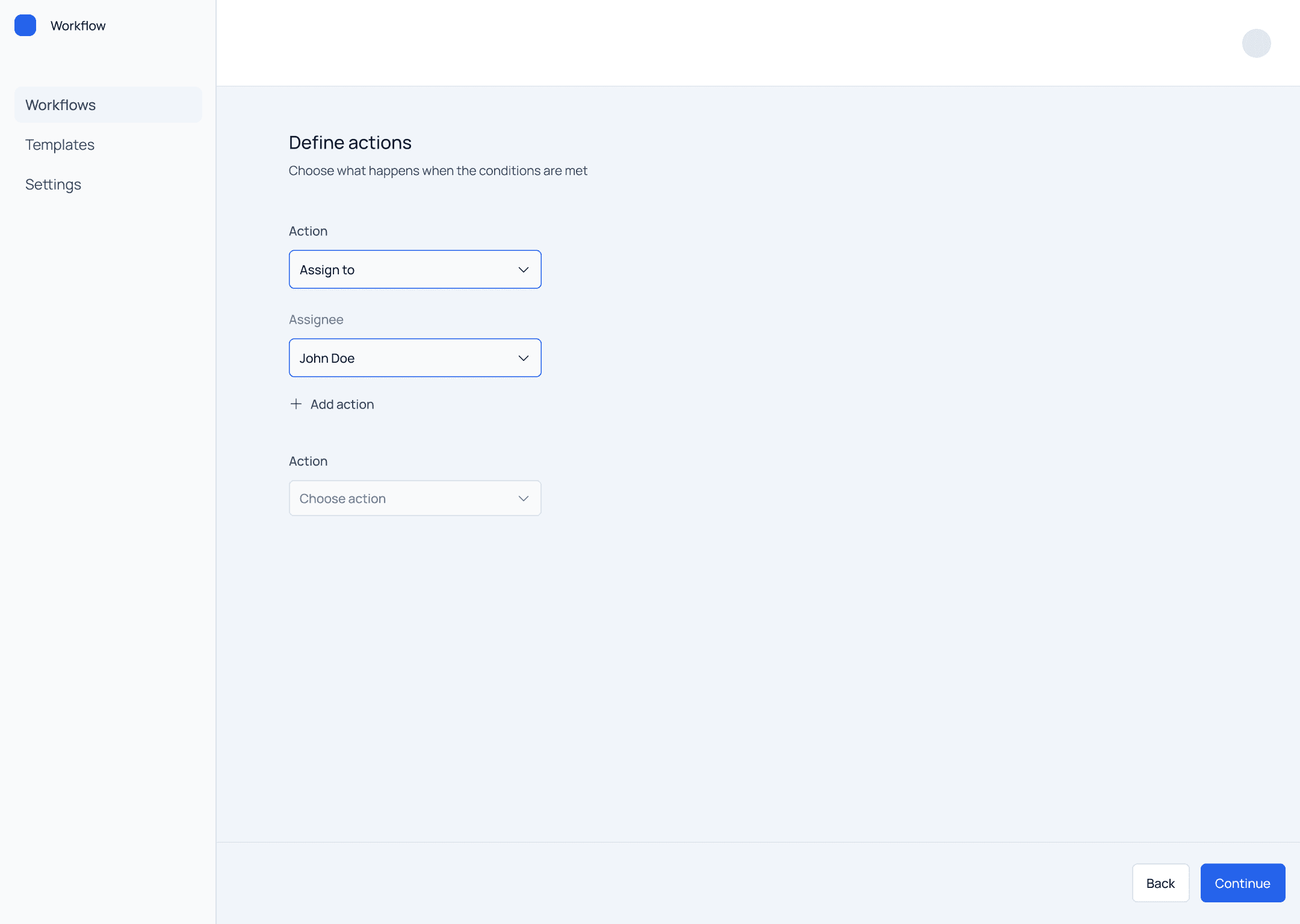Click the Assignee field label
This screenshot has width=1300, height=924.
[x=315, y=319]
